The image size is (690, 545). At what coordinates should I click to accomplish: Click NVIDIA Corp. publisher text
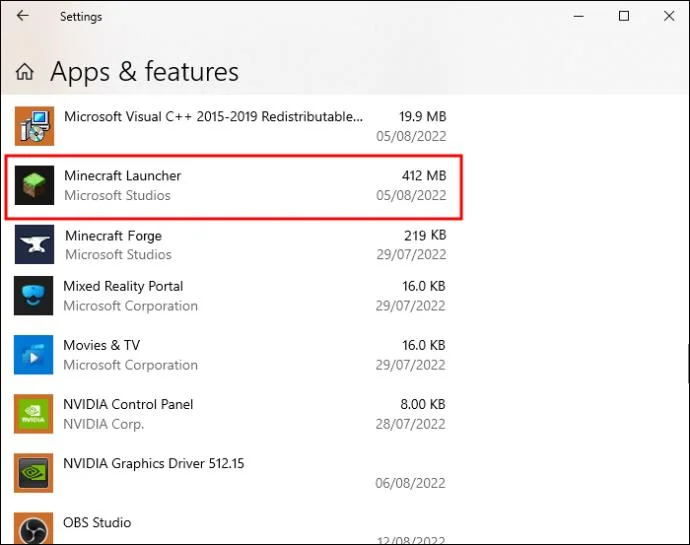point(103,424)
